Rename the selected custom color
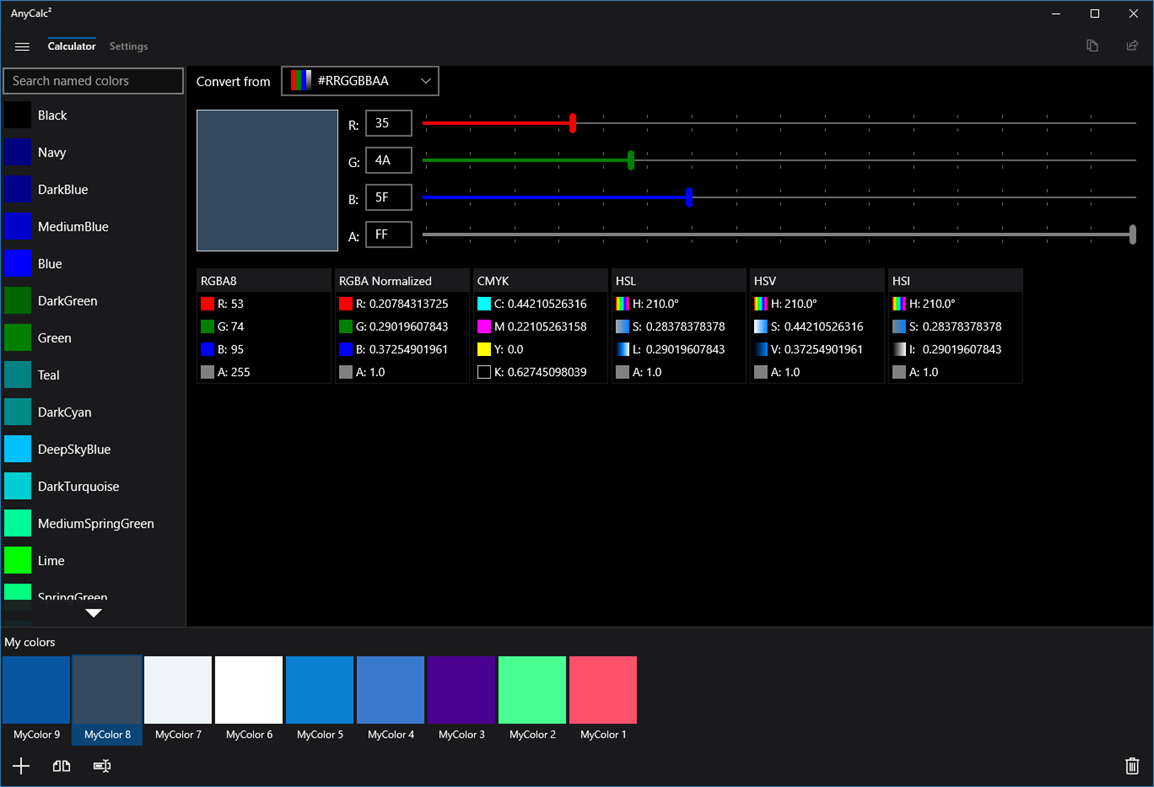 (x=101, y=765)
